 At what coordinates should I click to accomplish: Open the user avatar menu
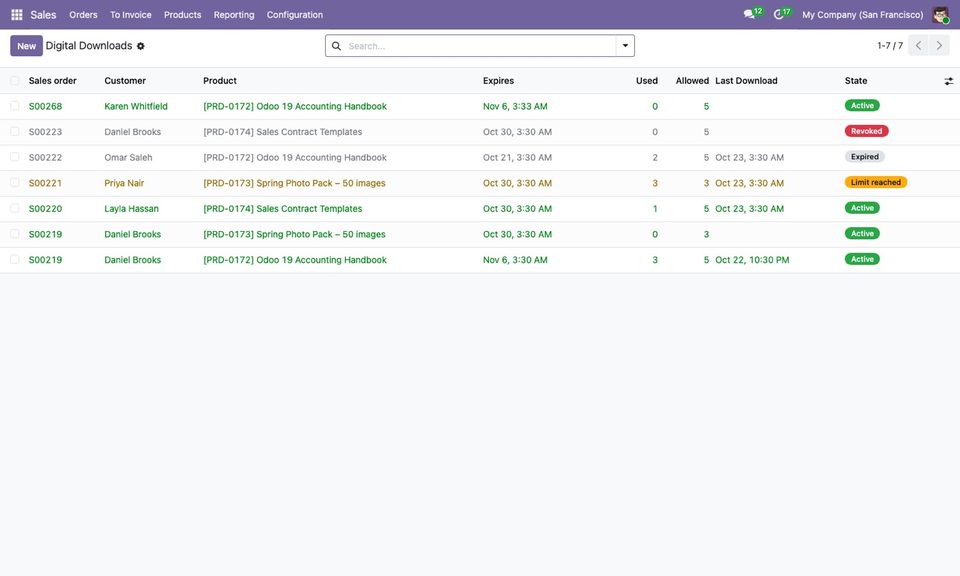(940, 15)
